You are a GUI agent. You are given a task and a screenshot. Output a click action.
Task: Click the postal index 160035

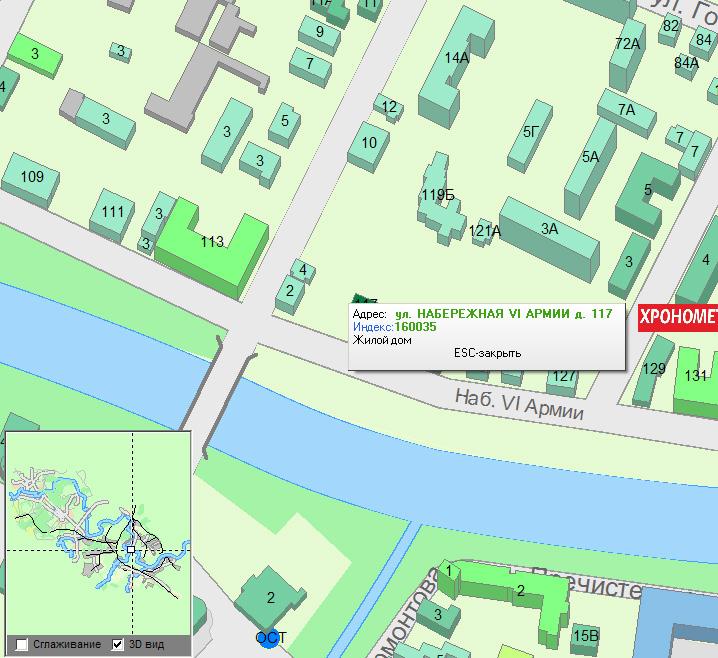tap(415, 326)
